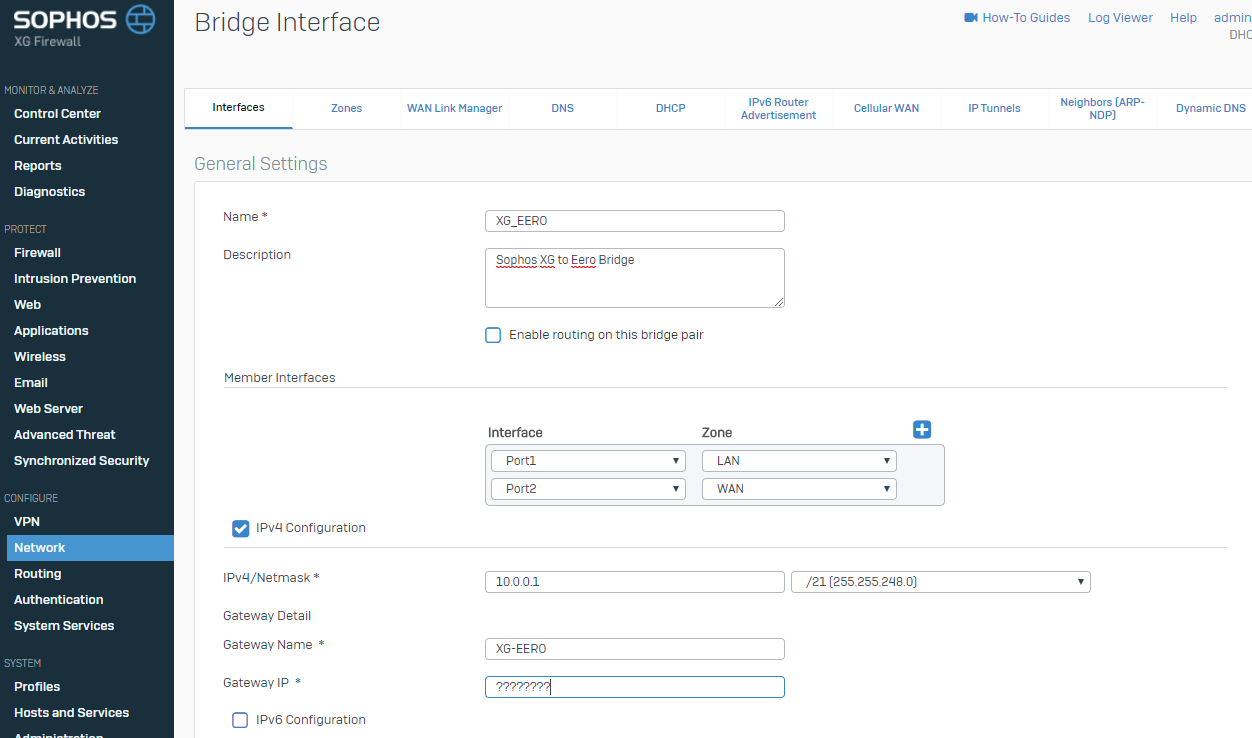1252x738 pixels.
Task: Open IPv6 Router Advertisement tab
Action: pos(778,108)
